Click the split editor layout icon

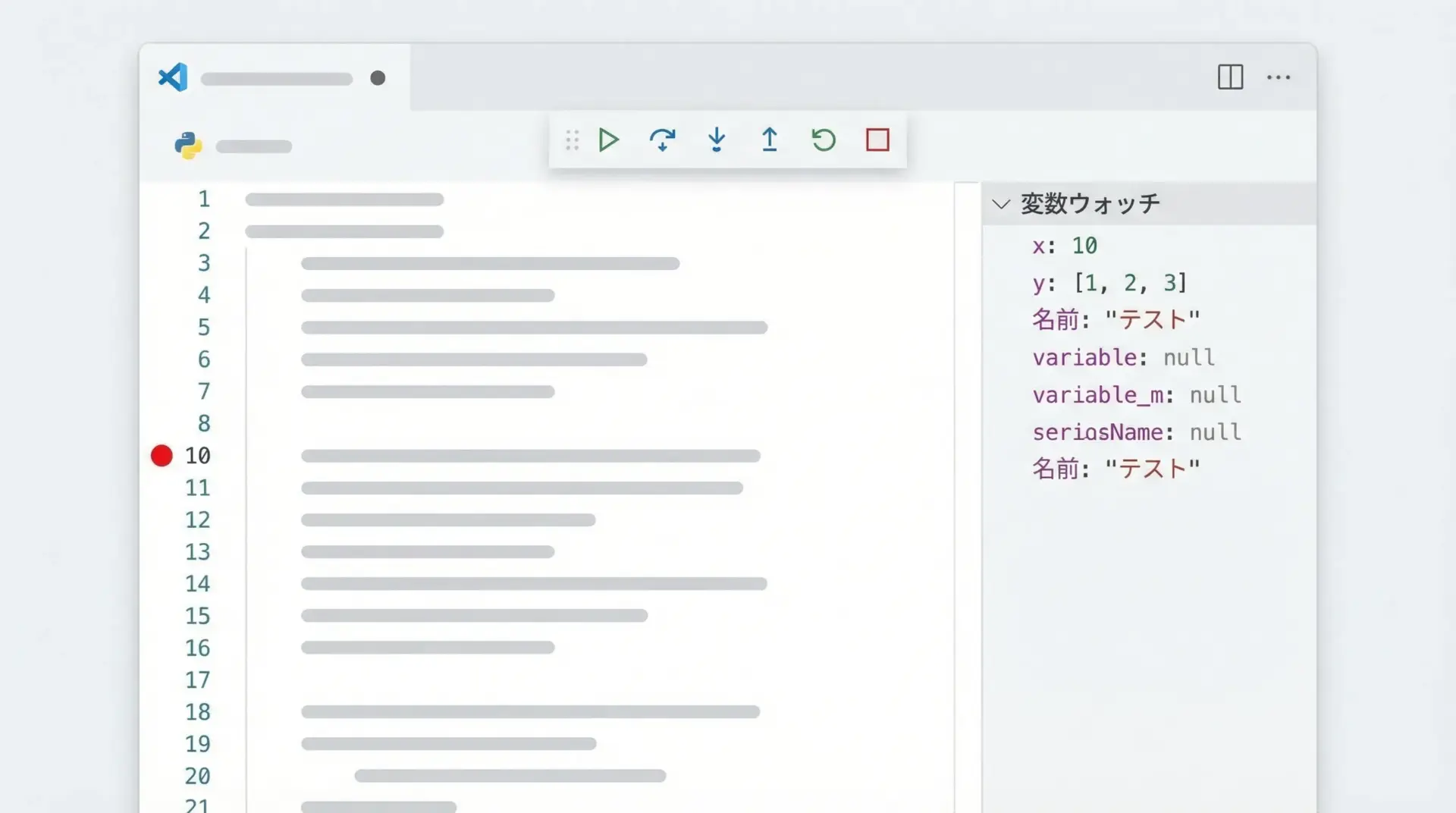pos(1230,77)
